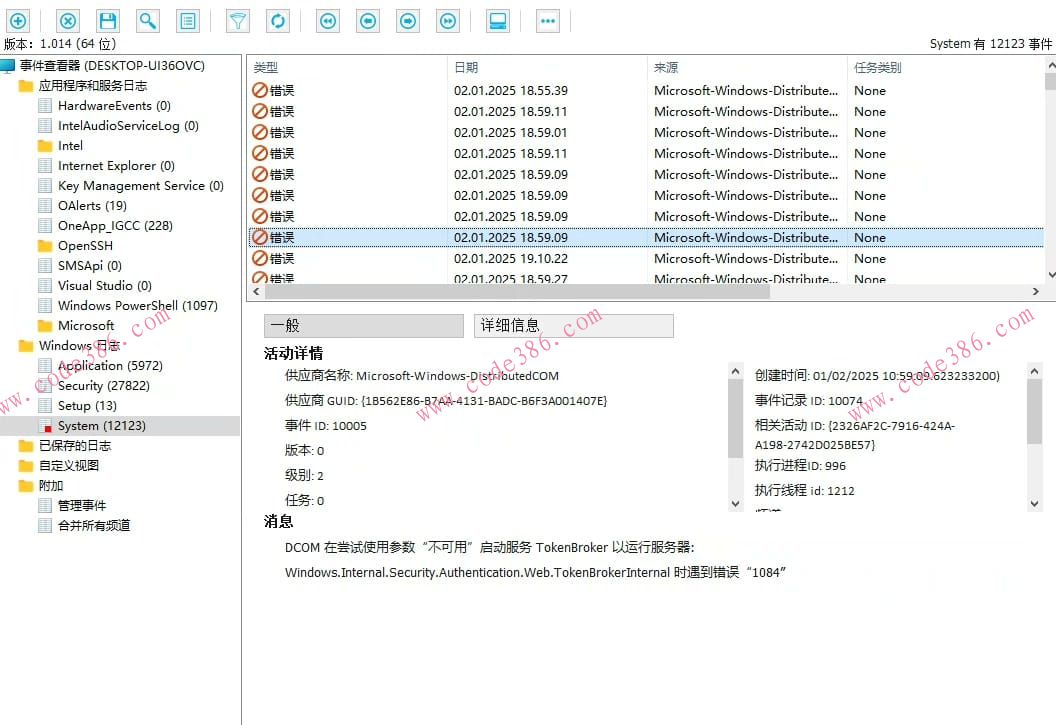Viewport: 1056px width, 725px height.
Task: Open event properties with list icon
Action: click(x=187, y=20)
